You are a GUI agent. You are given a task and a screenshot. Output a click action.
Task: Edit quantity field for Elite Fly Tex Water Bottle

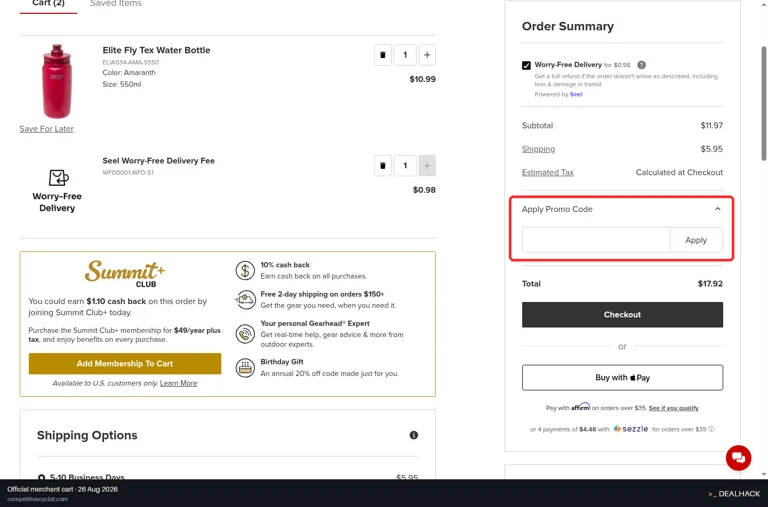point(405,55)
